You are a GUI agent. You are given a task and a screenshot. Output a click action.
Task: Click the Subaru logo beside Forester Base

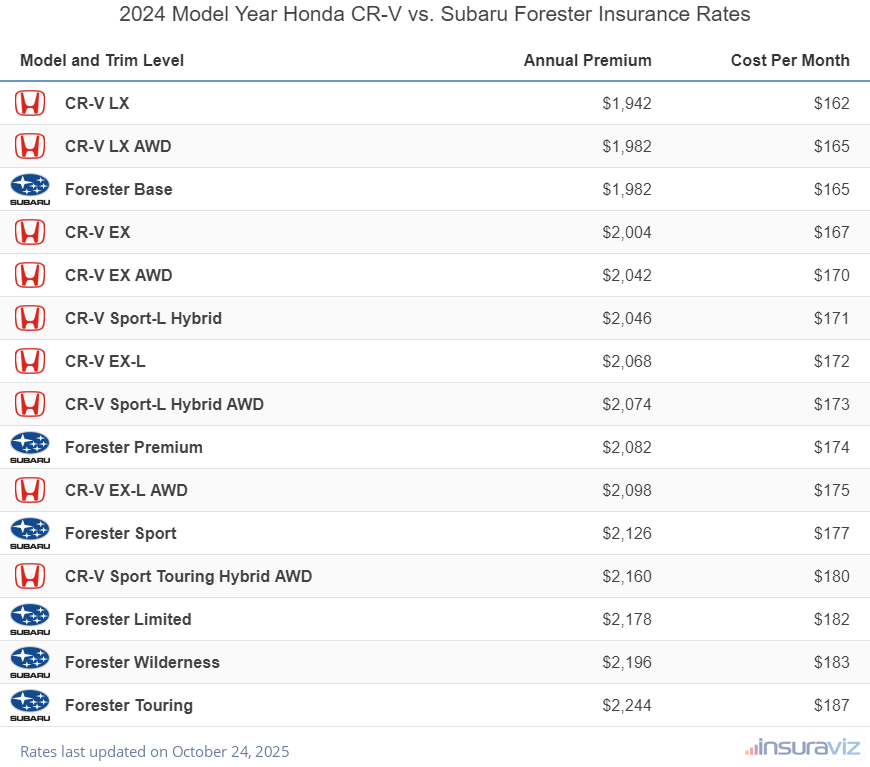[x=30, y=189]
